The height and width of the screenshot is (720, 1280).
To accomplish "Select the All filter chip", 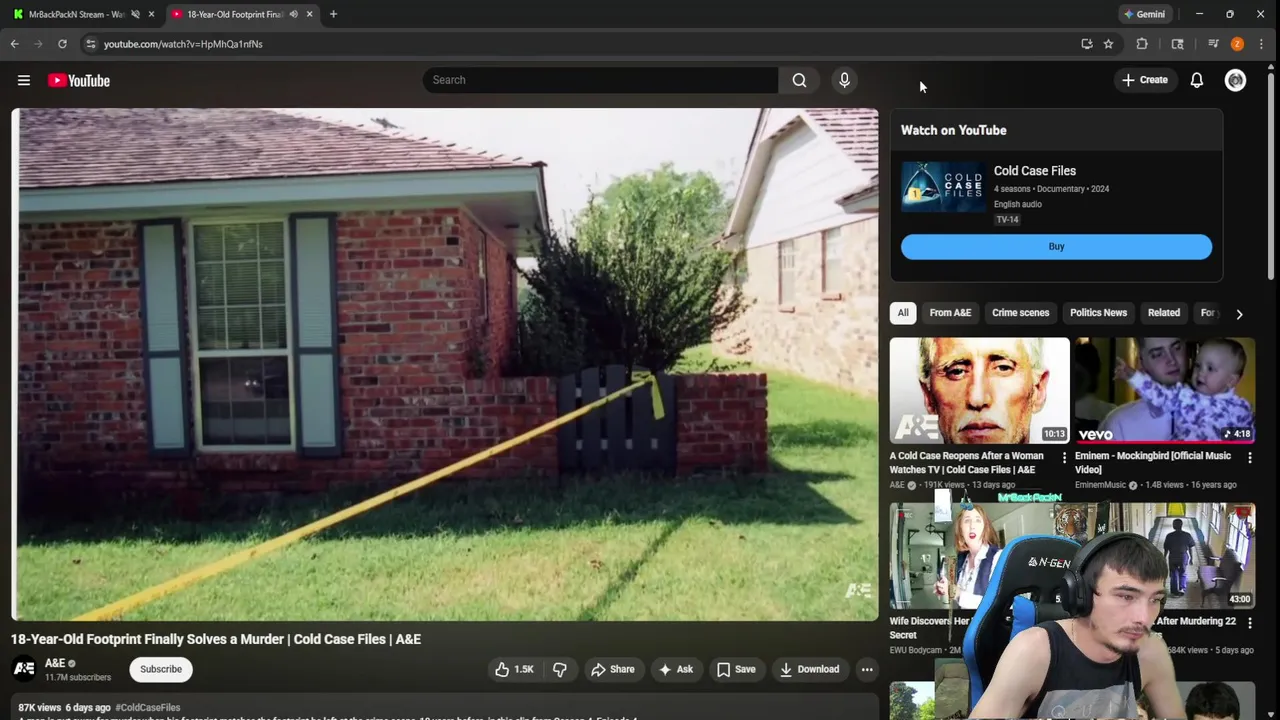I will 903,313.
